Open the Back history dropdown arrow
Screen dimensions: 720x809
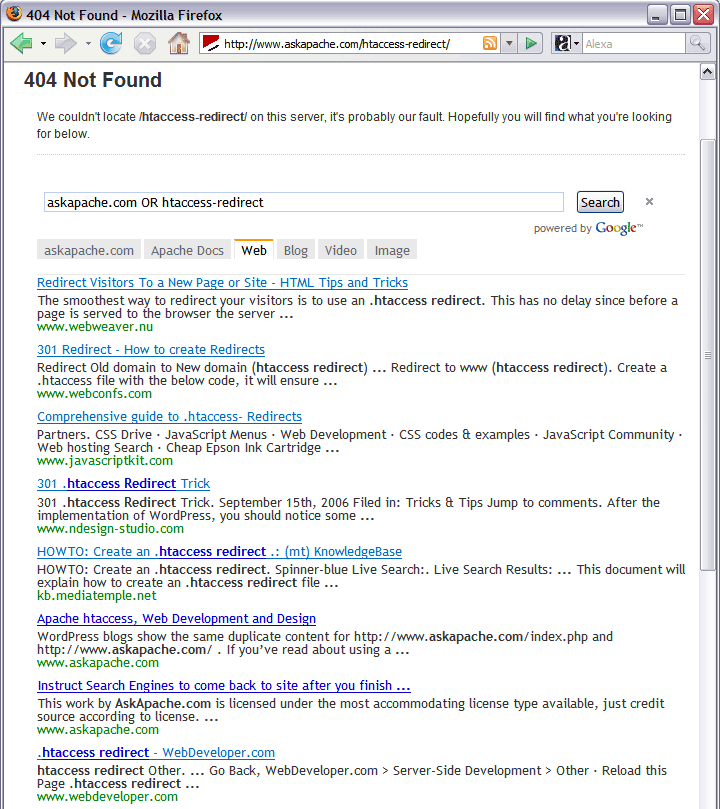pos(43,44)
